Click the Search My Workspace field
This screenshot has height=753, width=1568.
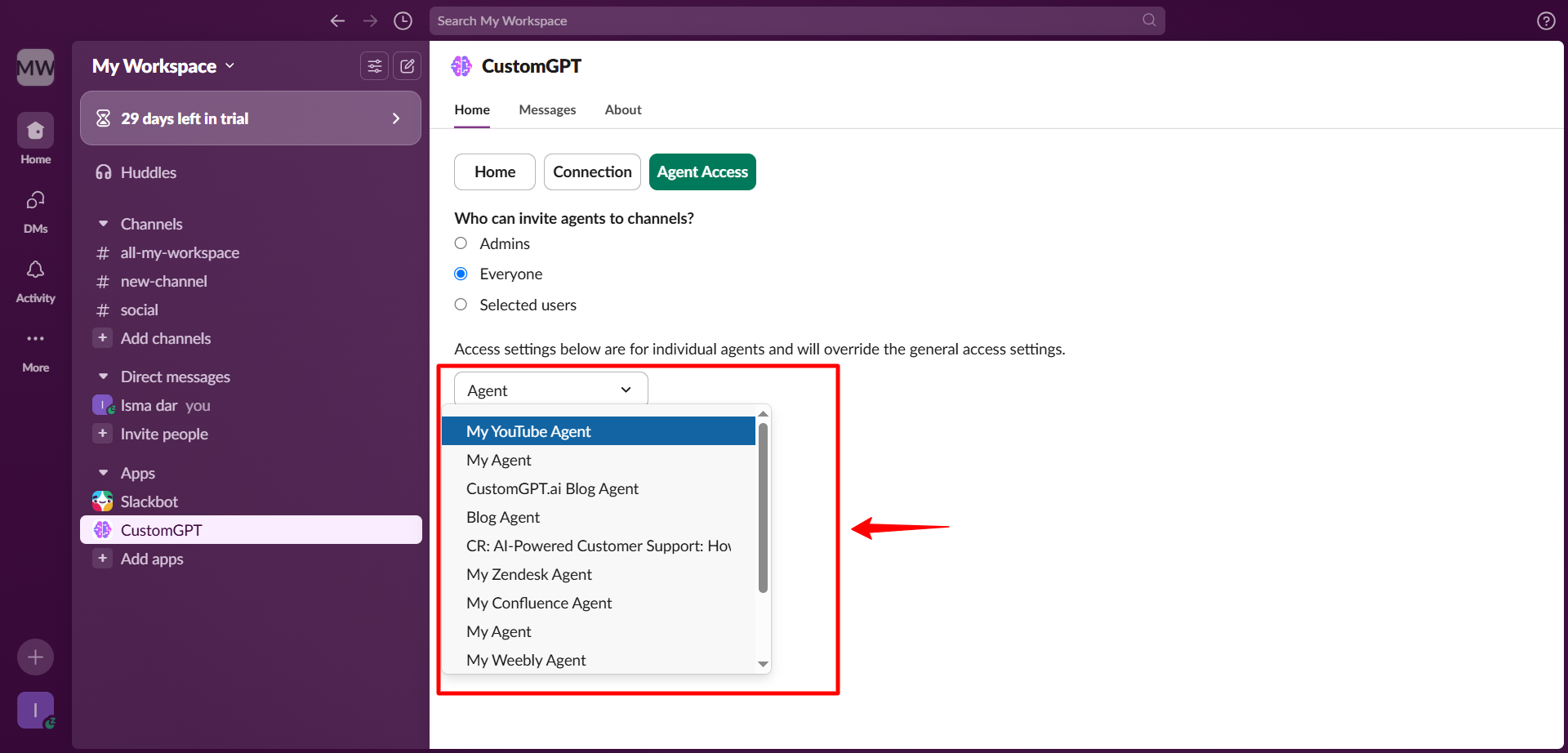tap(797, 20)
